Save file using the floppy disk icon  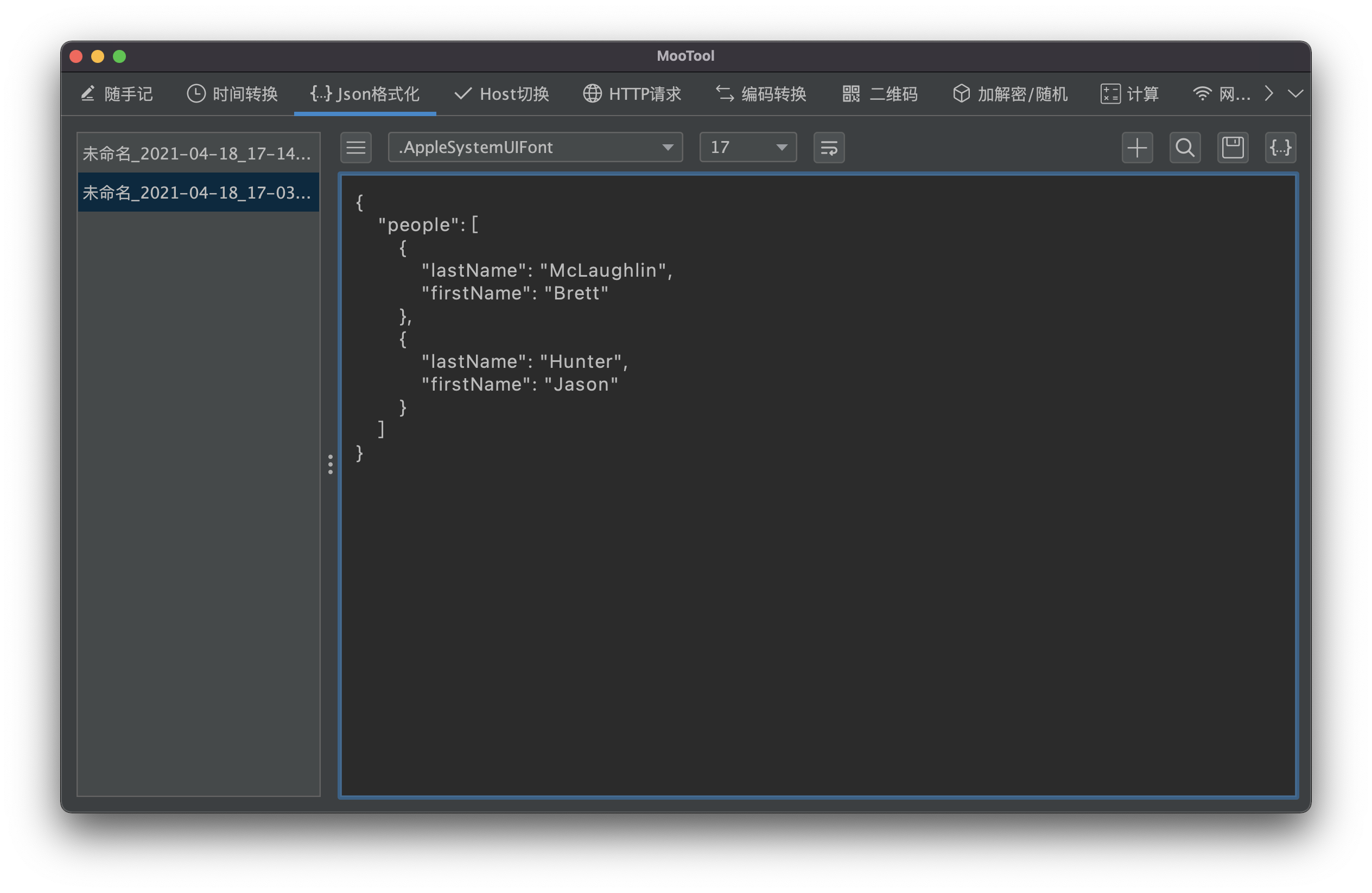[x=1233, y=148]
